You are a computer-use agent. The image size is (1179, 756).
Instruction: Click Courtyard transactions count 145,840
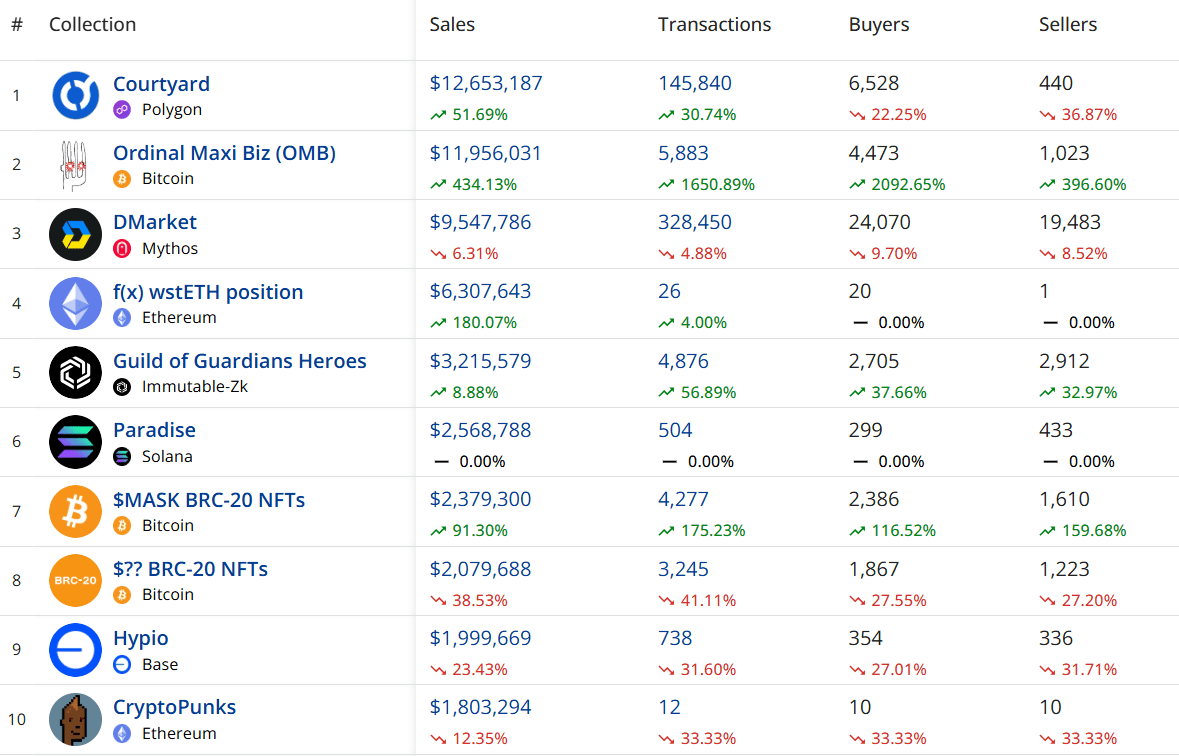[695, 83]
